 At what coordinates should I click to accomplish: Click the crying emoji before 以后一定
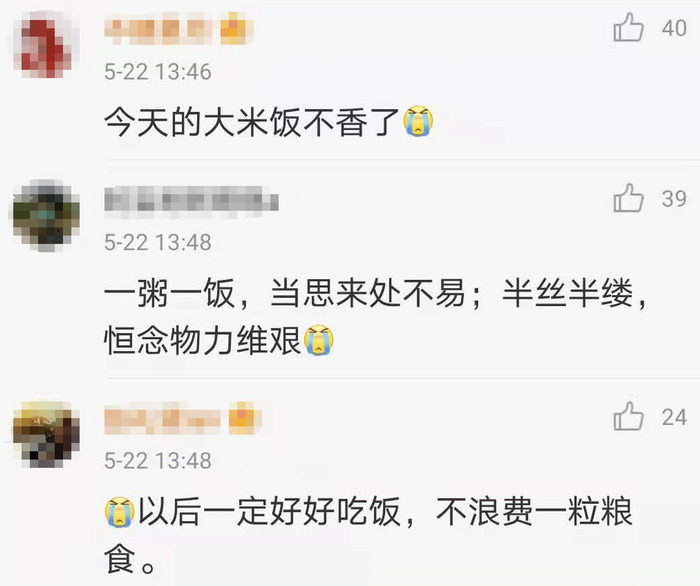tap(120, 511)
